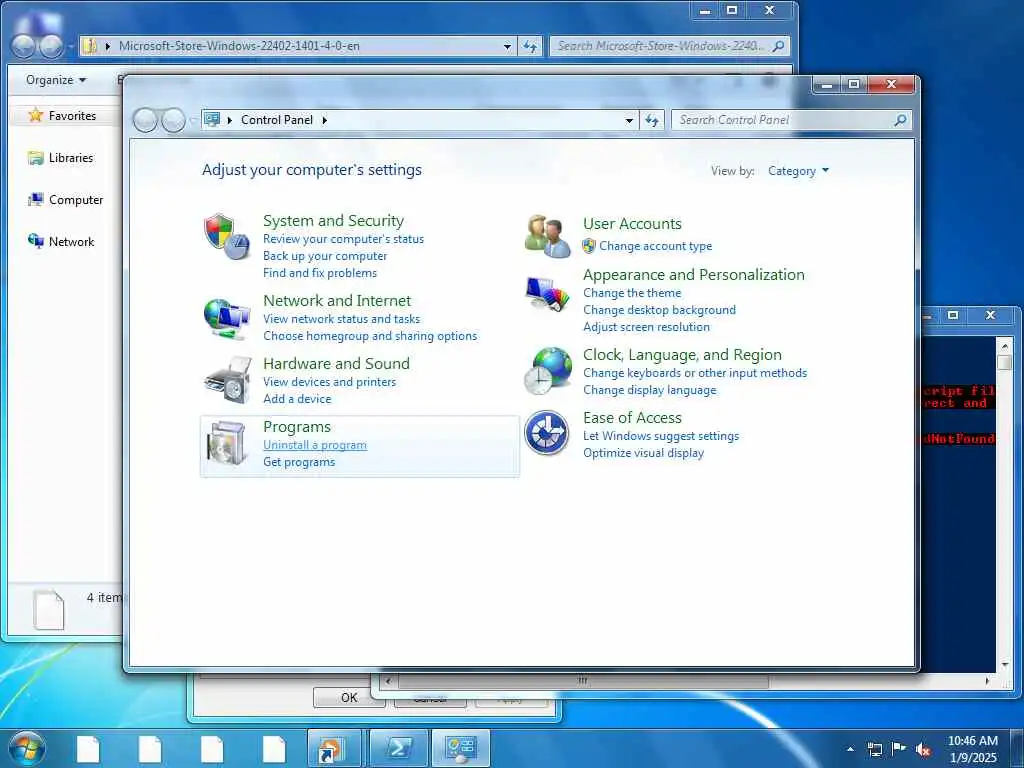Click Clock, Language, and Region globe icon
This screenshot has width=1024, height=768.
pos(548,370)
